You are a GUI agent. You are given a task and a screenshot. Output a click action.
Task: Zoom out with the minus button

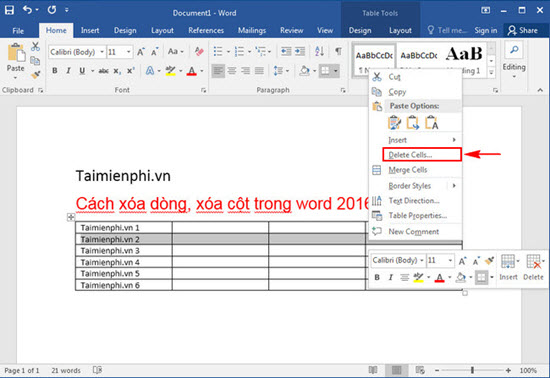click(437, 370)
